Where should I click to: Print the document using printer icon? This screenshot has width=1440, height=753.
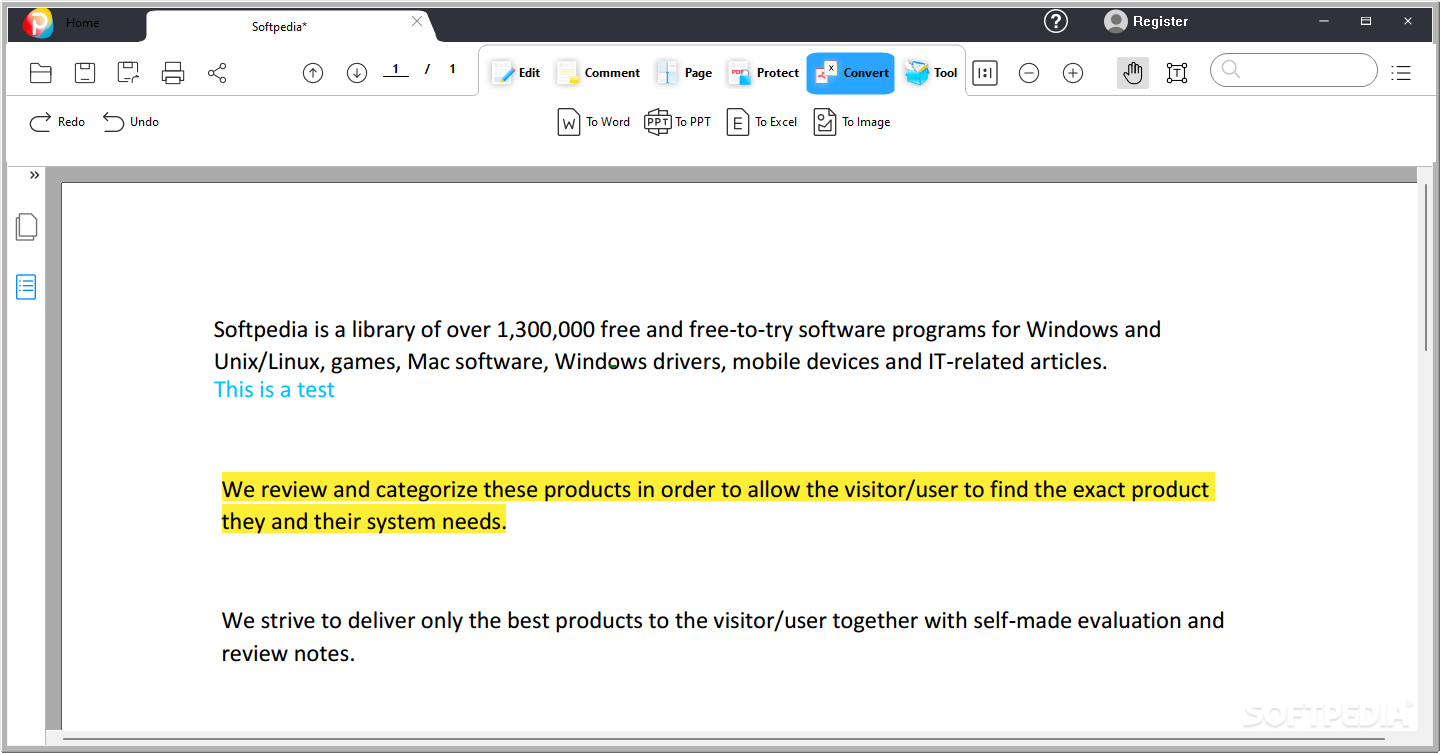173,73
